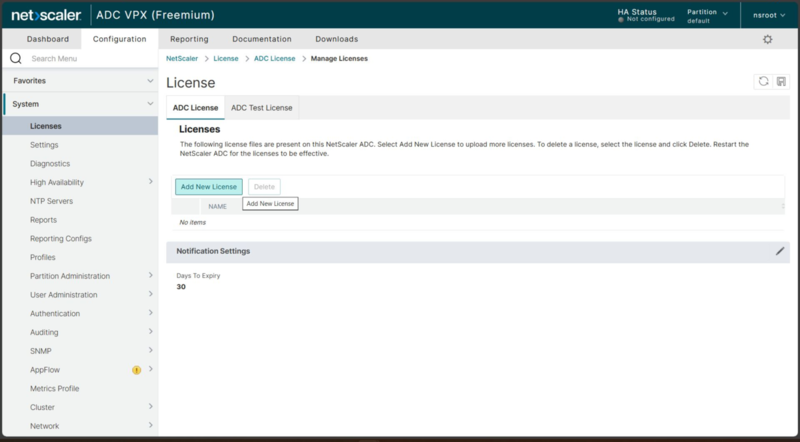This screenshot has height=442, width=800.
Task: Follow the NetScaler breadcrumb link
Action: 182,59
